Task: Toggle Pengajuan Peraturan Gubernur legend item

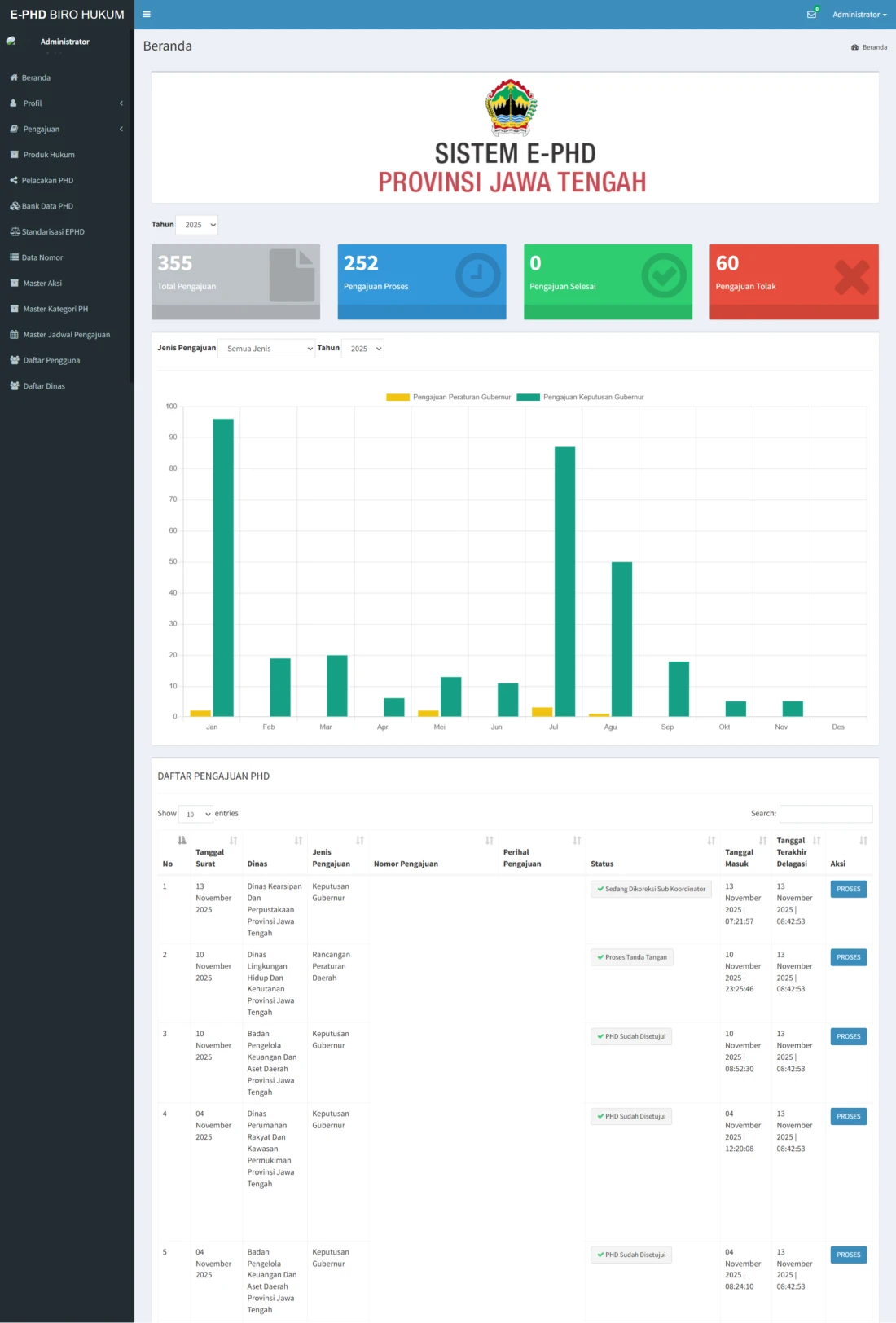Action: coord(449,398)
